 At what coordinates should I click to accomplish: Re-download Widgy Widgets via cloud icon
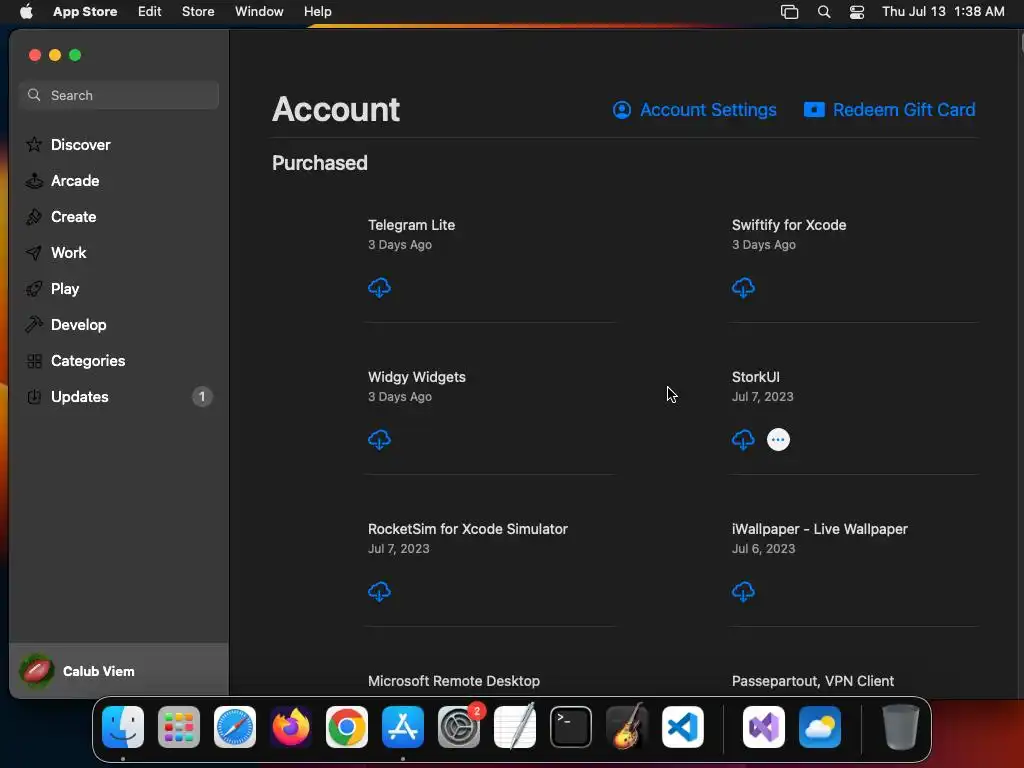[x=379, y=440]
